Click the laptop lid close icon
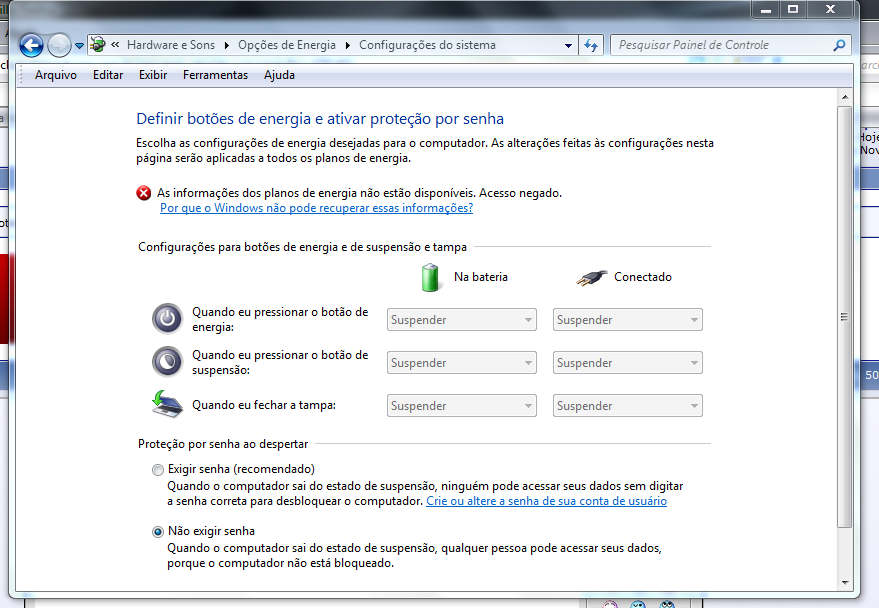The width and height of the screenshot is (879, 608). pyautogui.click(x=167, y=404)
